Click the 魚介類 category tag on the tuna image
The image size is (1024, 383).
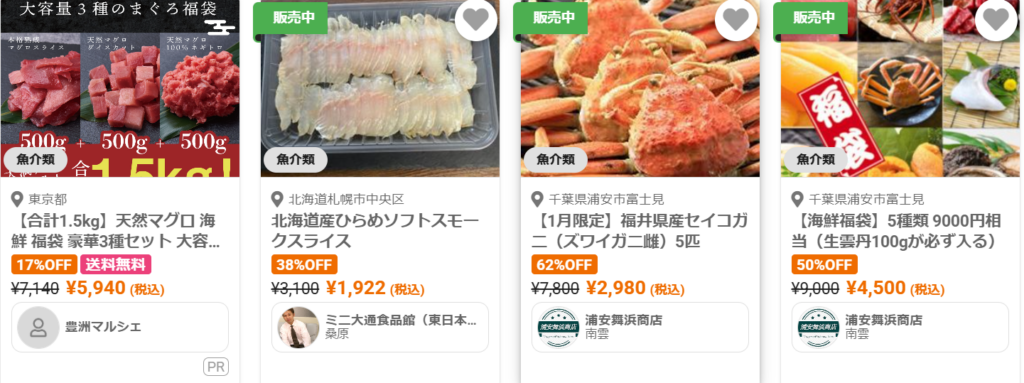[35, 159]
